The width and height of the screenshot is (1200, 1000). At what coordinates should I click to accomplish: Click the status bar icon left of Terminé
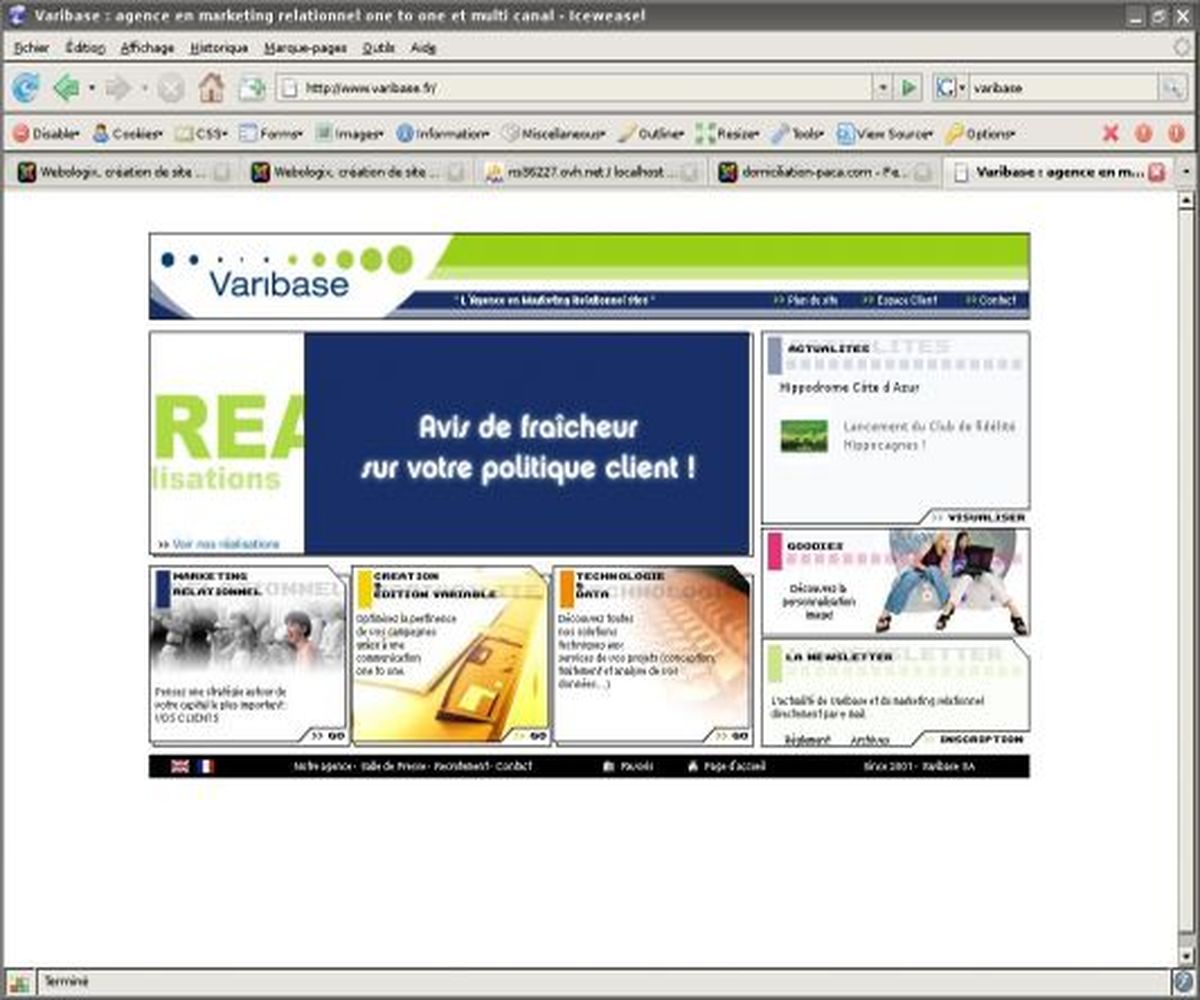(21, 981)
